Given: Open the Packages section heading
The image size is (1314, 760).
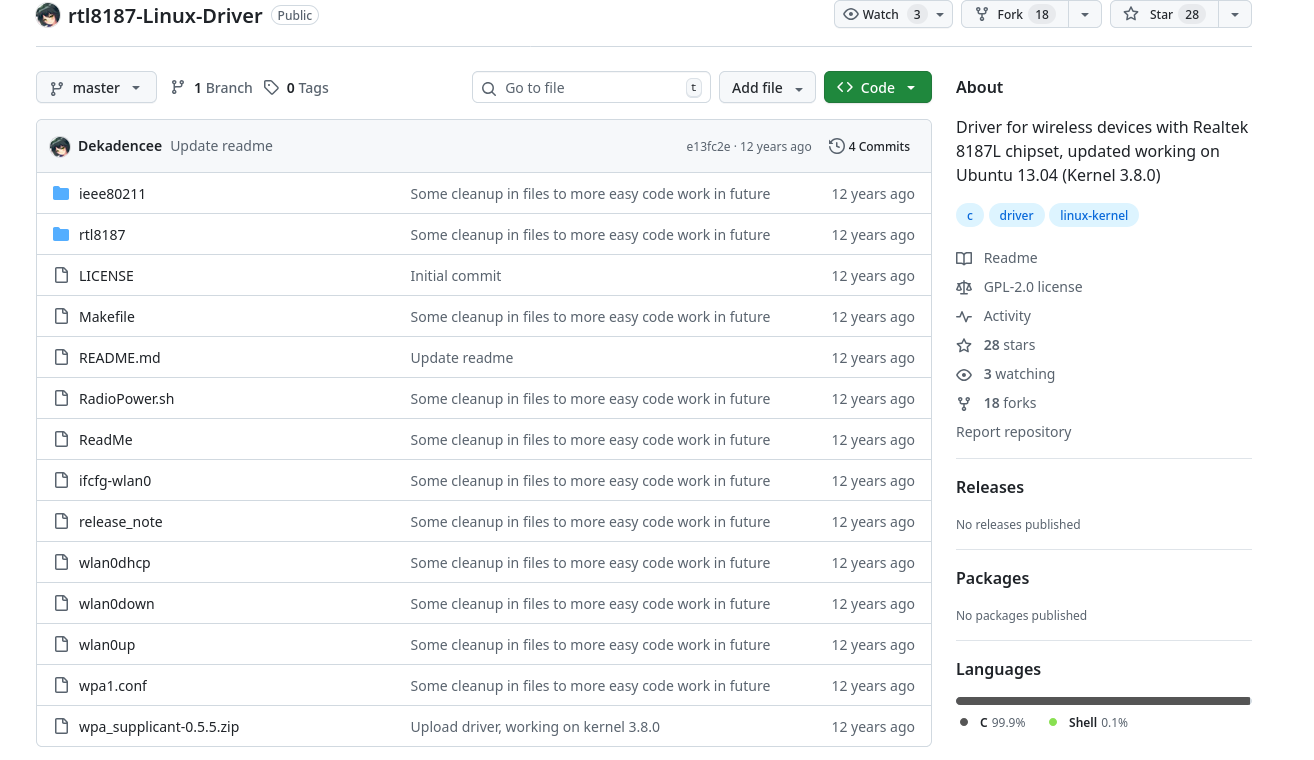Looking at the screenshot, I should pyautogui.click(x=992, y=578).
